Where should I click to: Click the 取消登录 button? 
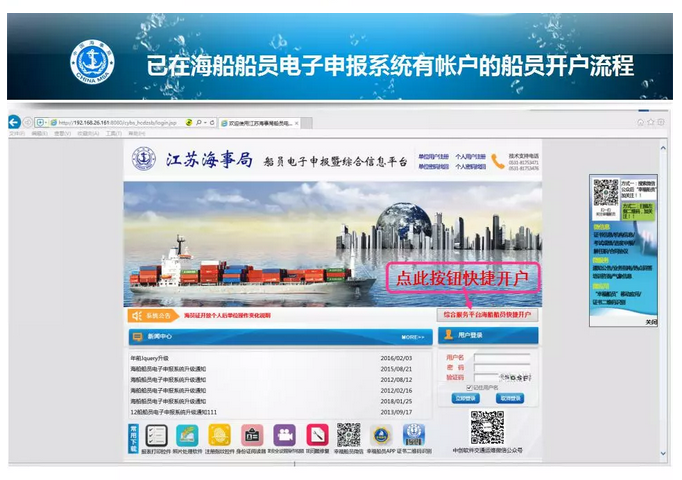510,398
